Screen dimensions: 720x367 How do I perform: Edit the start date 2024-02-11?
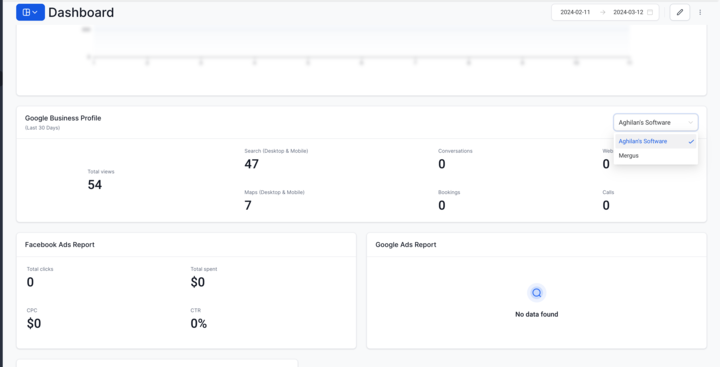pos(575,12)
